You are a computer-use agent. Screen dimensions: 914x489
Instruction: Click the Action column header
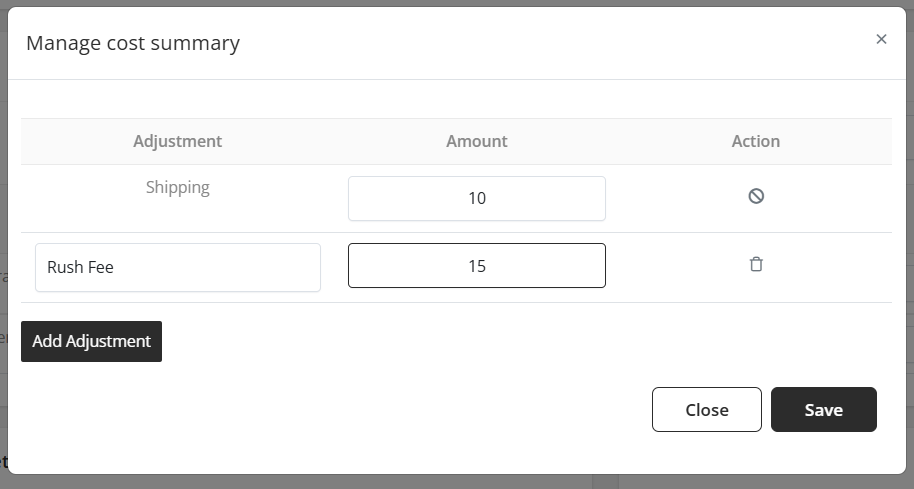click(x=755, y=141)
